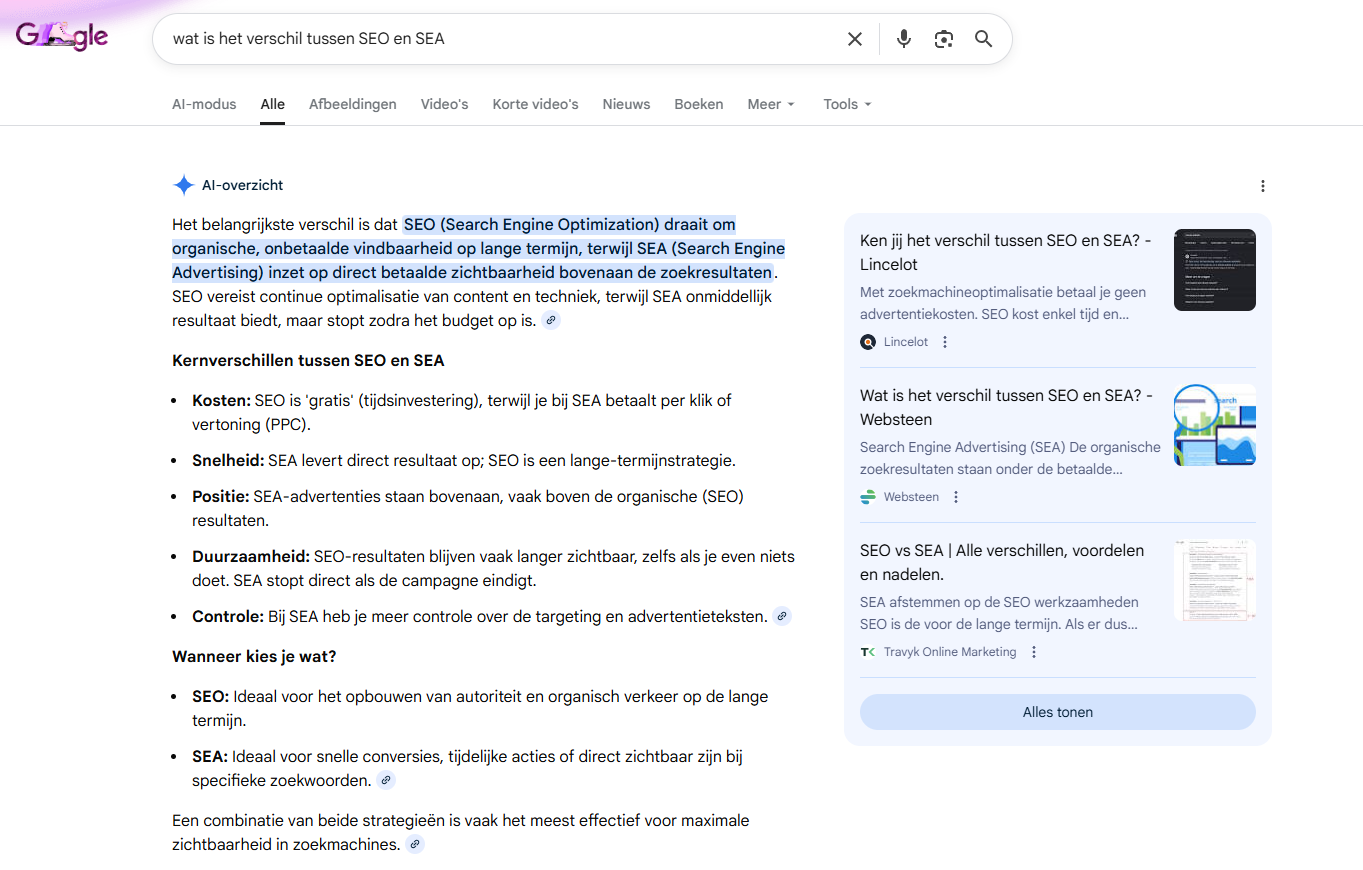Switch to the Nieuws tab
This screenshot has width=1363, height=870.
point(626,104)
